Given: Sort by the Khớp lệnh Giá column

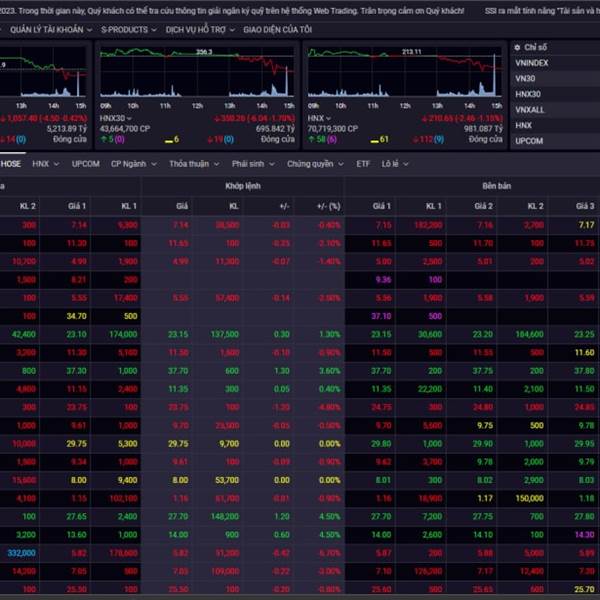Looking at the screenshot, I should (182, 206).
